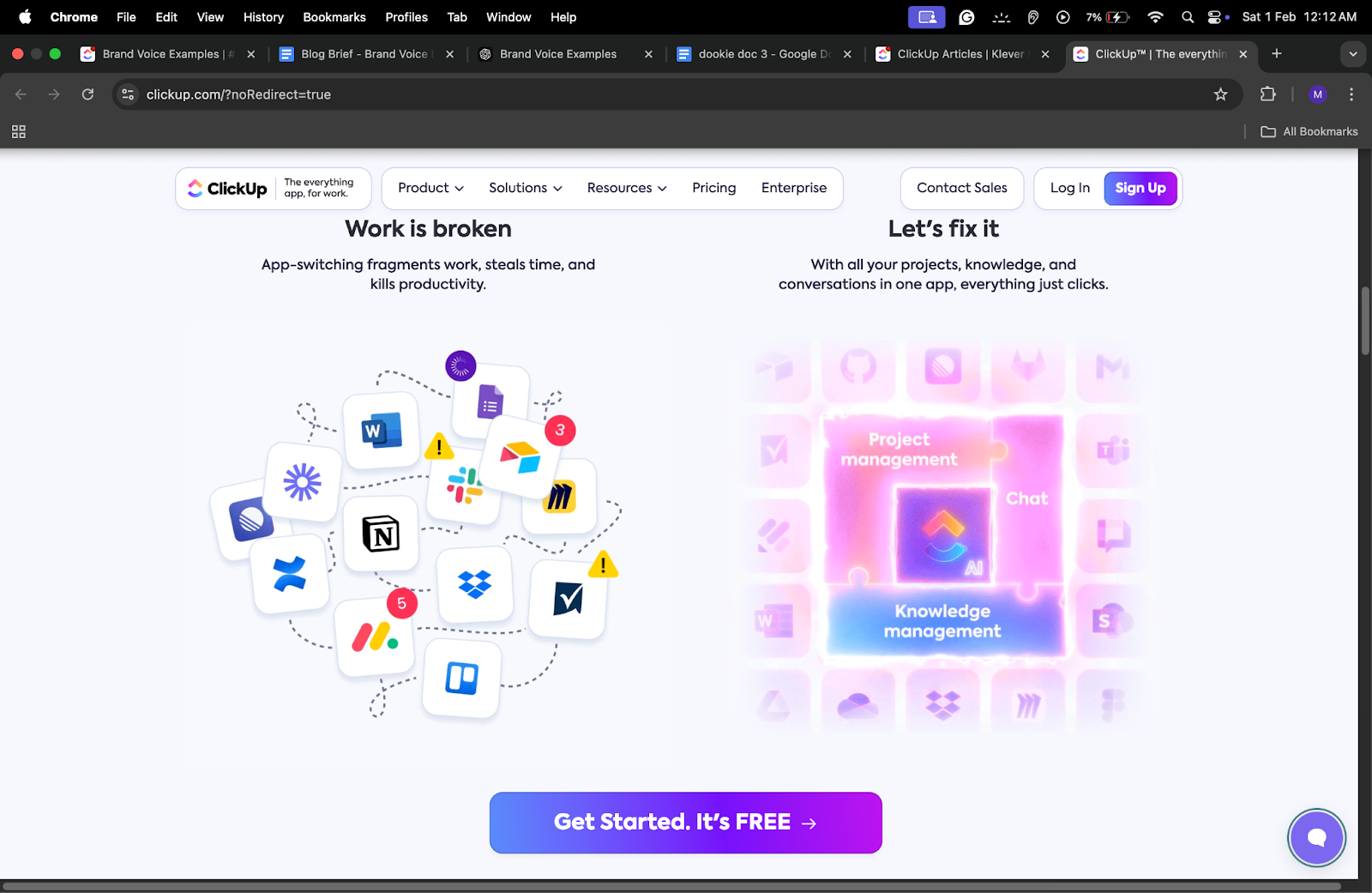Click the Contact Sales button

pos(962,188)
